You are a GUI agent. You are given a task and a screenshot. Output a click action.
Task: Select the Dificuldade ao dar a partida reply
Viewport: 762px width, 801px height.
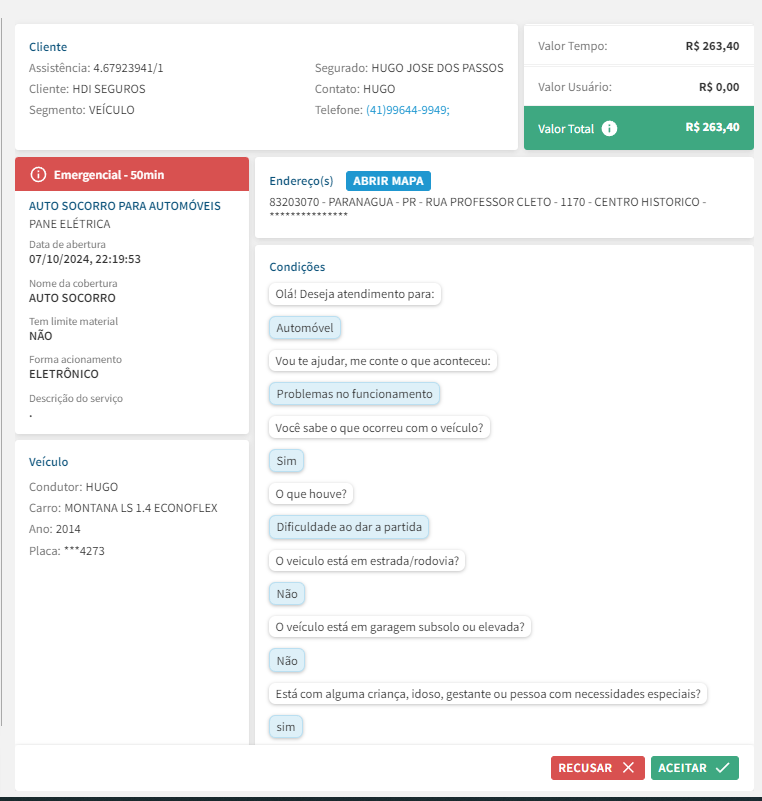tap(349, 527)
